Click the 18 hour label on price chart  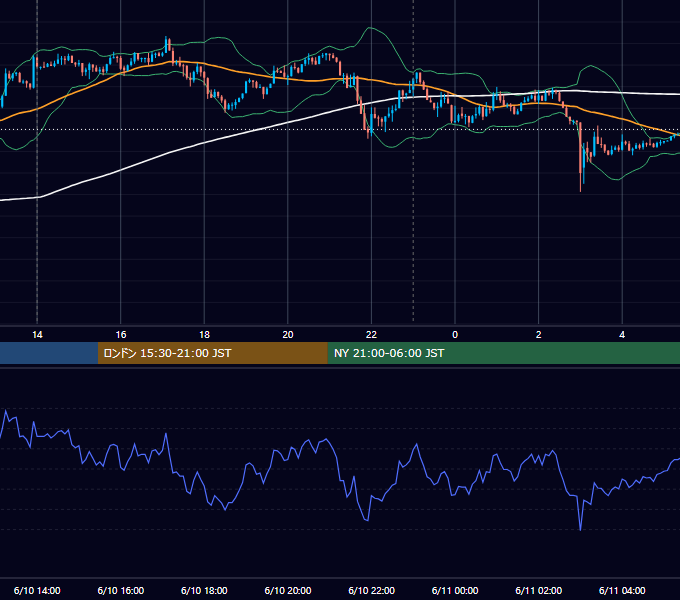click(204, 335)
